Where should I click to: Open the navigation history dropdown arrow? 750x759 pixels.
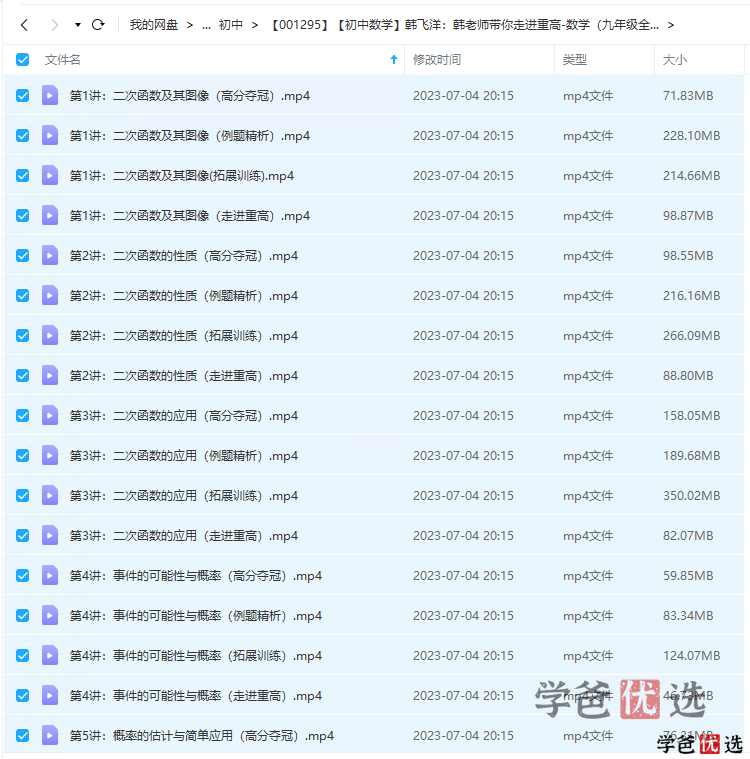tap(77, 25)
